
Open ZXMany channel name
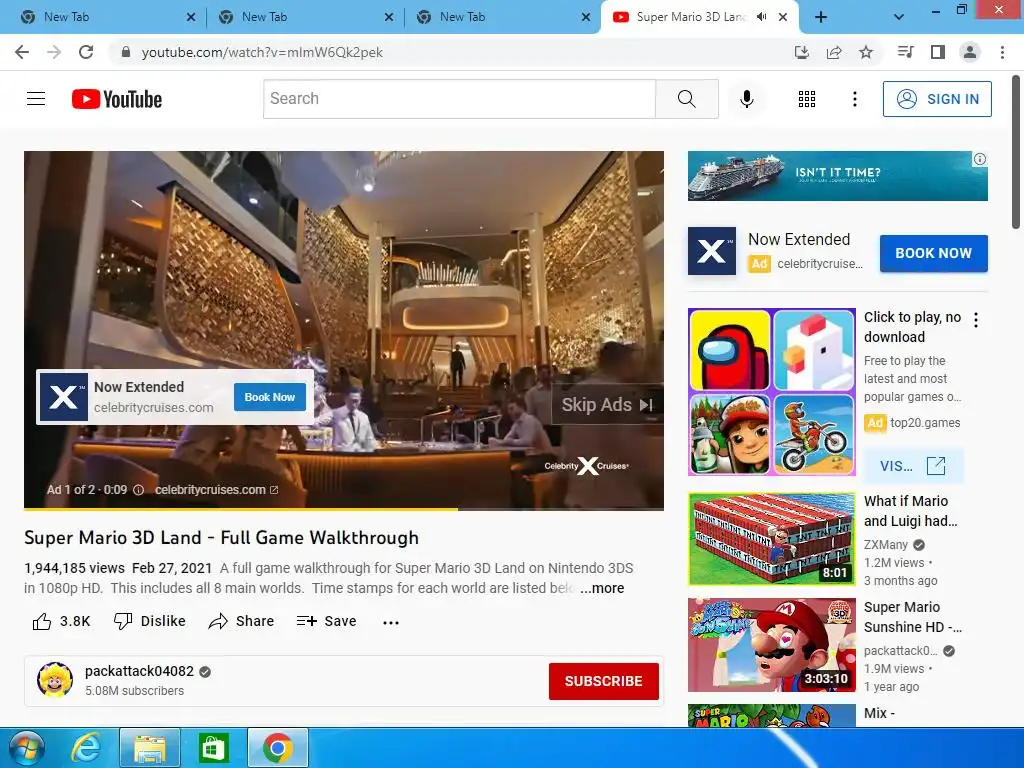tap(886, 545)
